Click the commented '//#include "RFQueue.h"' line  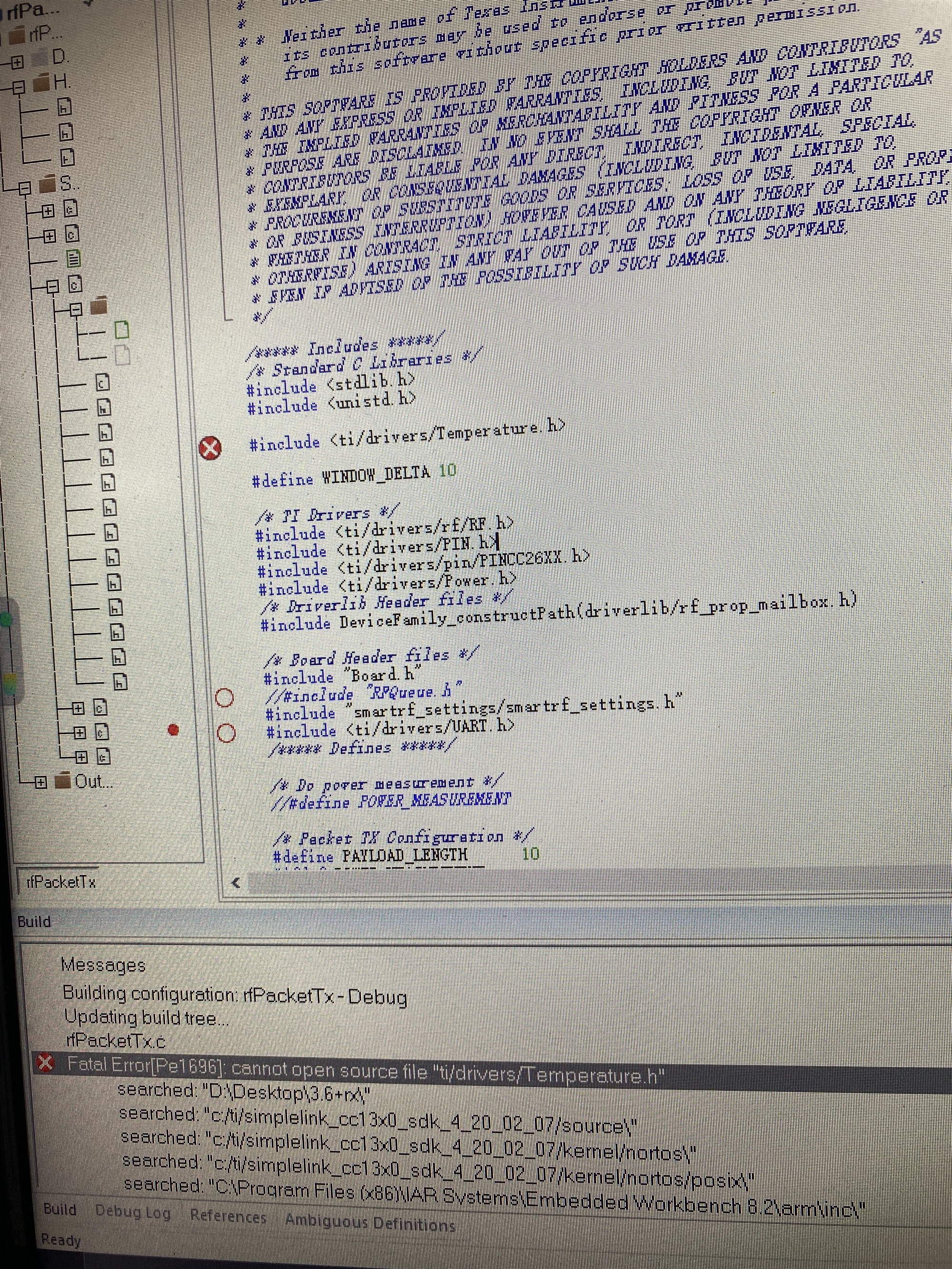click(365, 694)
